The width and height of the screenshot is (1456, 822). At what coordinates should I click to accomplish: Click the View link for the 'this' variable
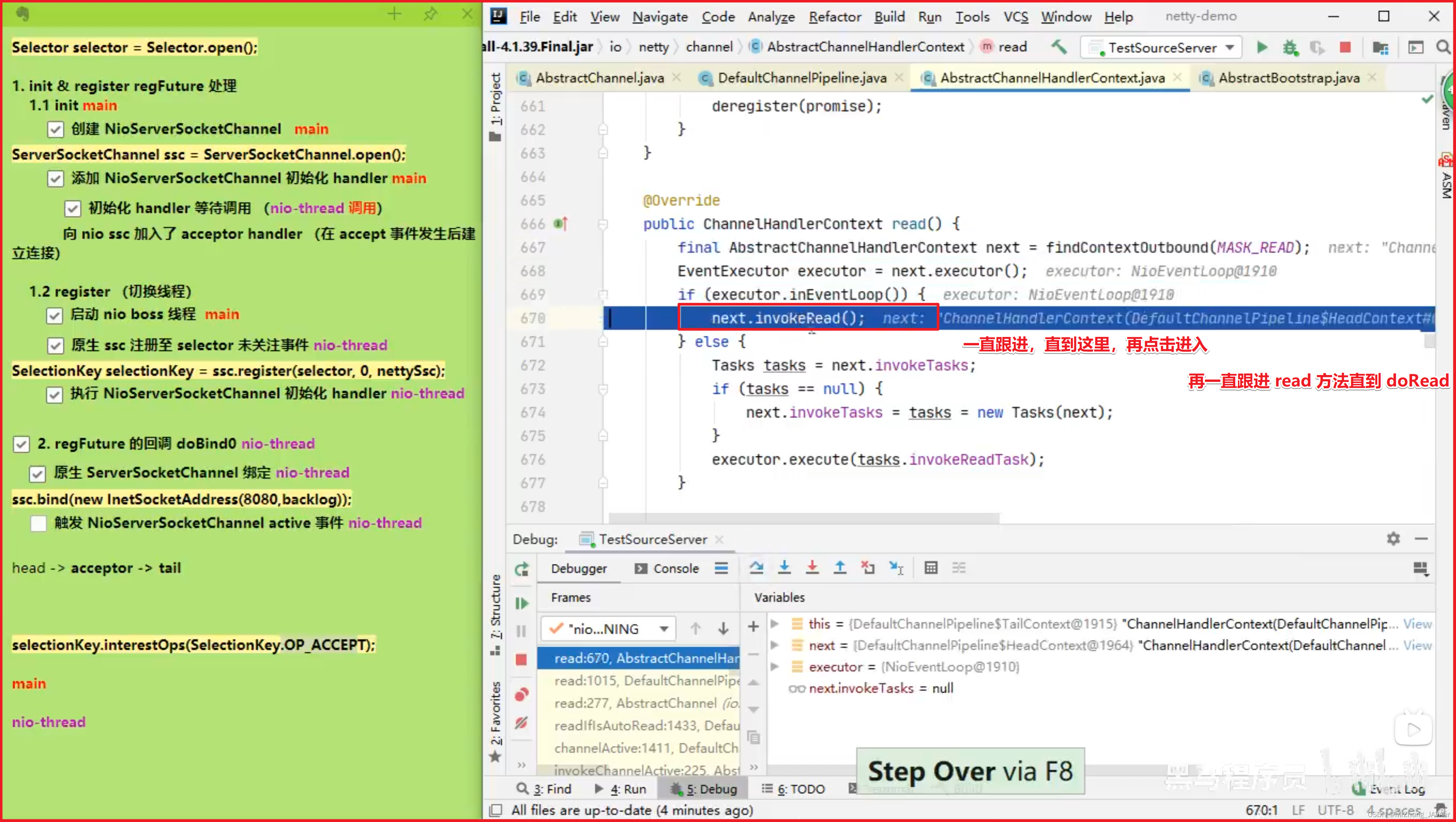1418,624
